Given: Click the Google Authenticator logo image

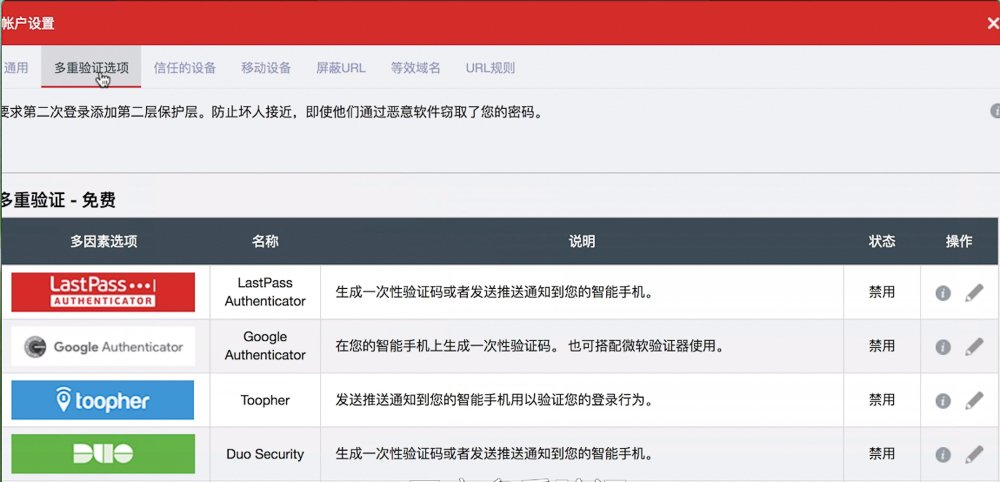Looking at the screenshot, I should pos(103,347).
